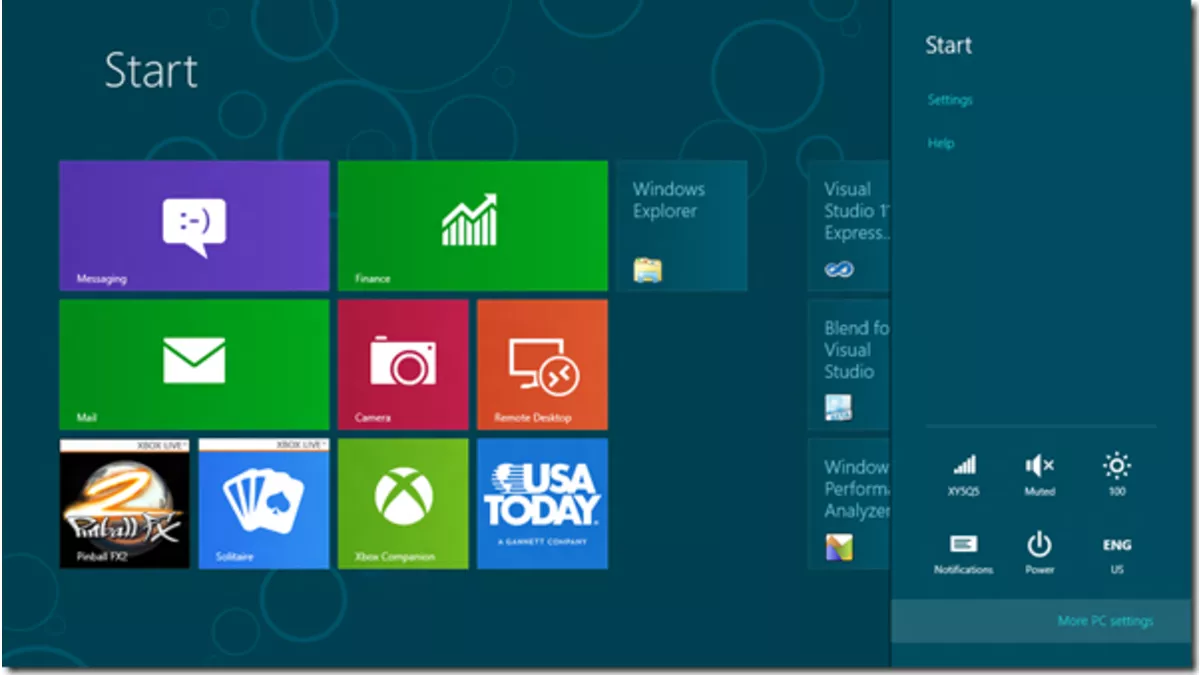Screen dimensions: 1200x675
Task: Click the More PC settings link
Action: [x=1104, y=621]
